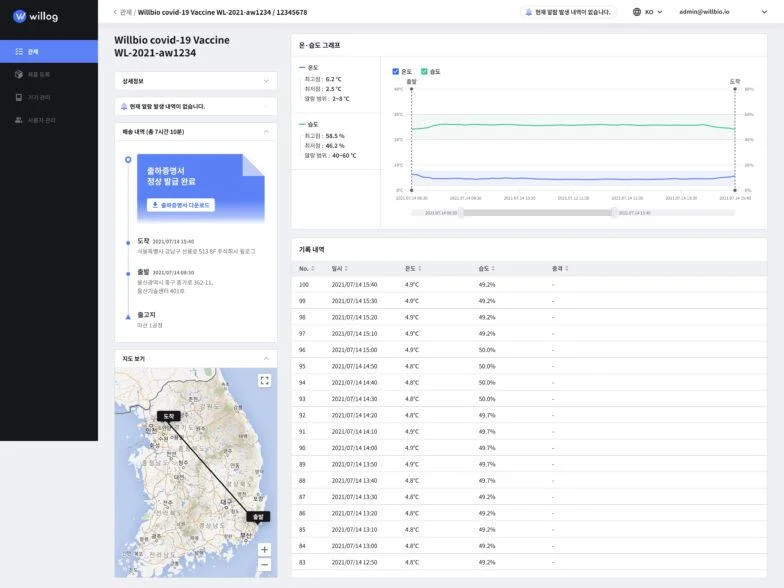This screenshot has height=588, width=784.
Task: Expand the alert history panel chevron
Action: [x=266, y=106]
